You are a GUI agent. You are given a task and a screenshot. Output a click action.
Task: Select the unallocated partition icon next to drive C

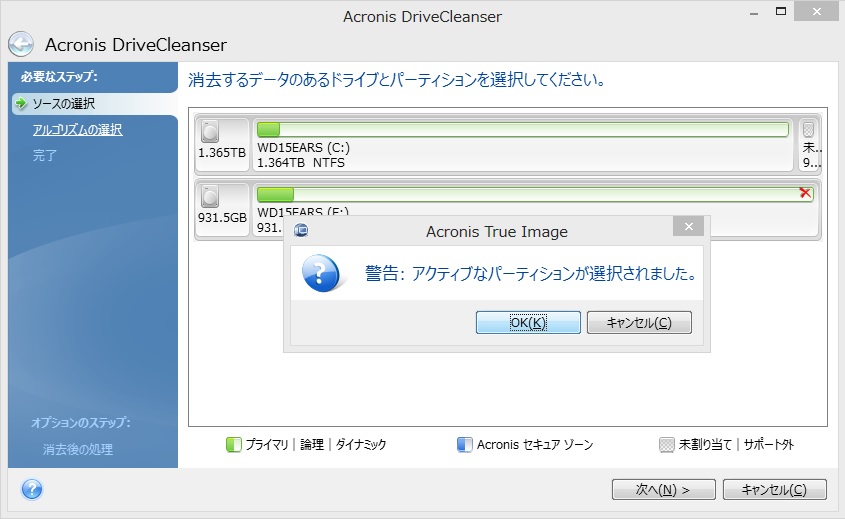point(808,129)
